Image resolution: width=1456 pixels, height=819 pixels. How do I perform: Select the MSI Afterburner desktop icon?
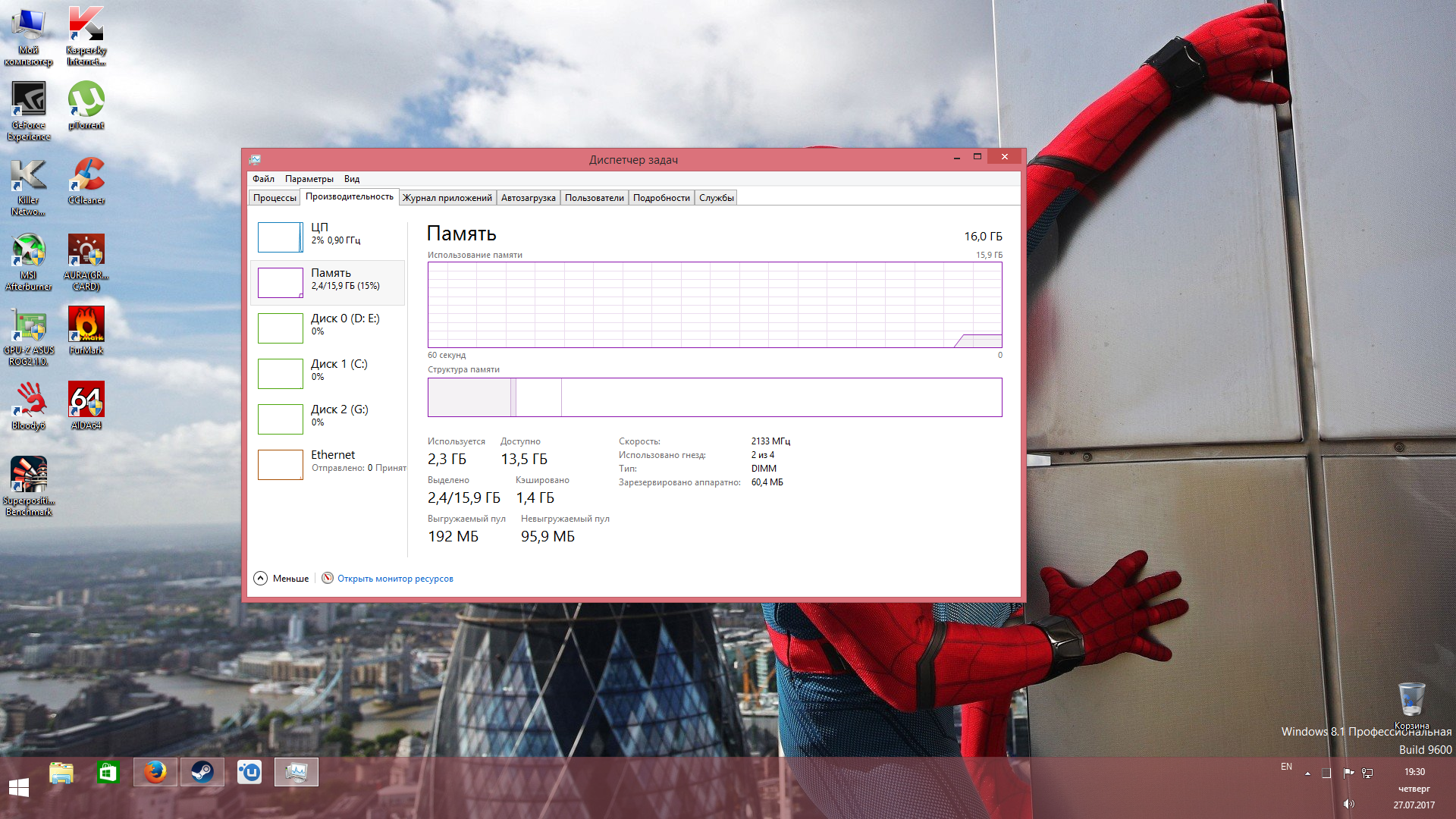[29, 262]
